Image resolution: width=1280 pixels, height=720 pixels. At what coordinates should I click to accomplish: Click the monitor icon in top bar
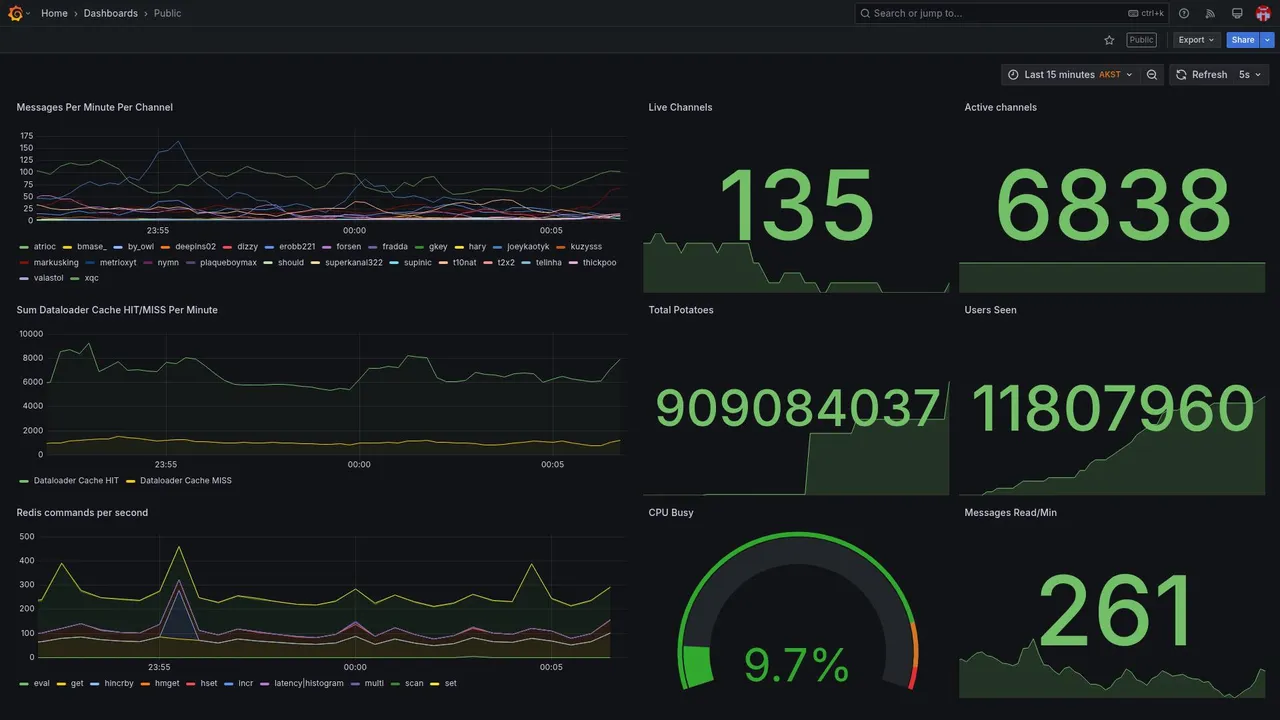tap(1237, 13)
